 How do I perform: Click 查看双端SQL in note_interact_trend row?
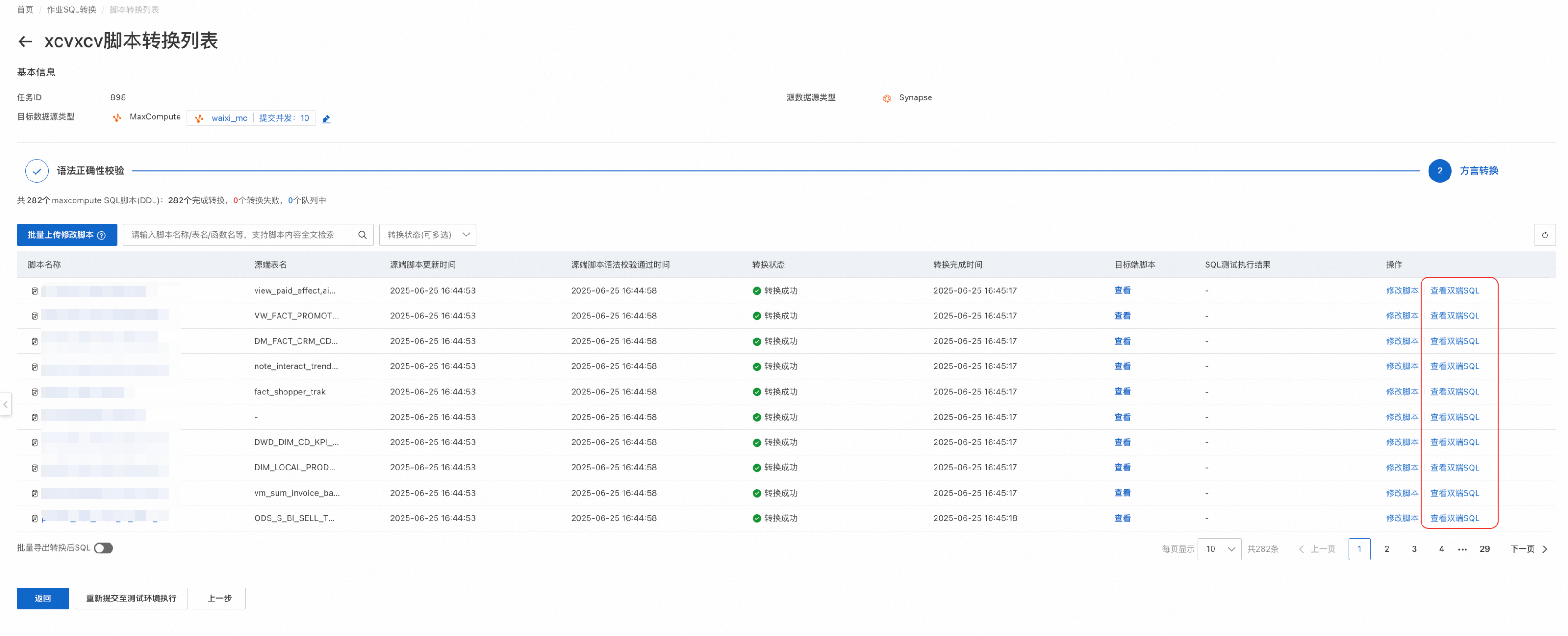coord(1454,367)
